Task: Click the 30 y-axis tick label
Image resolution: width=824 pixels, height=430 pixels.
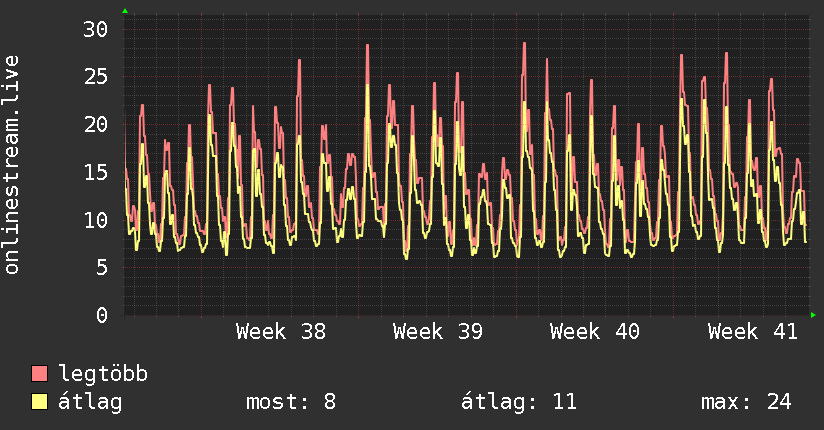Action: [x=96, y=29]
